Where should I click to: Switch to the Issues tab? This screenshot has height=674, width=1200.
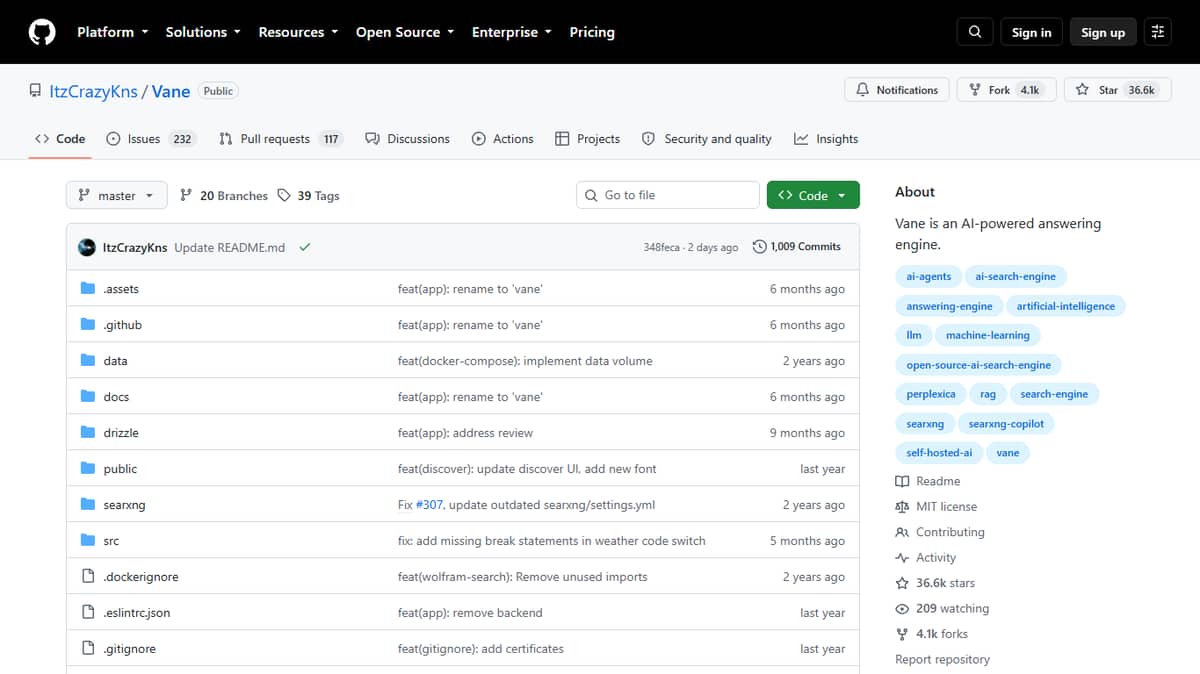pos(151,139)
